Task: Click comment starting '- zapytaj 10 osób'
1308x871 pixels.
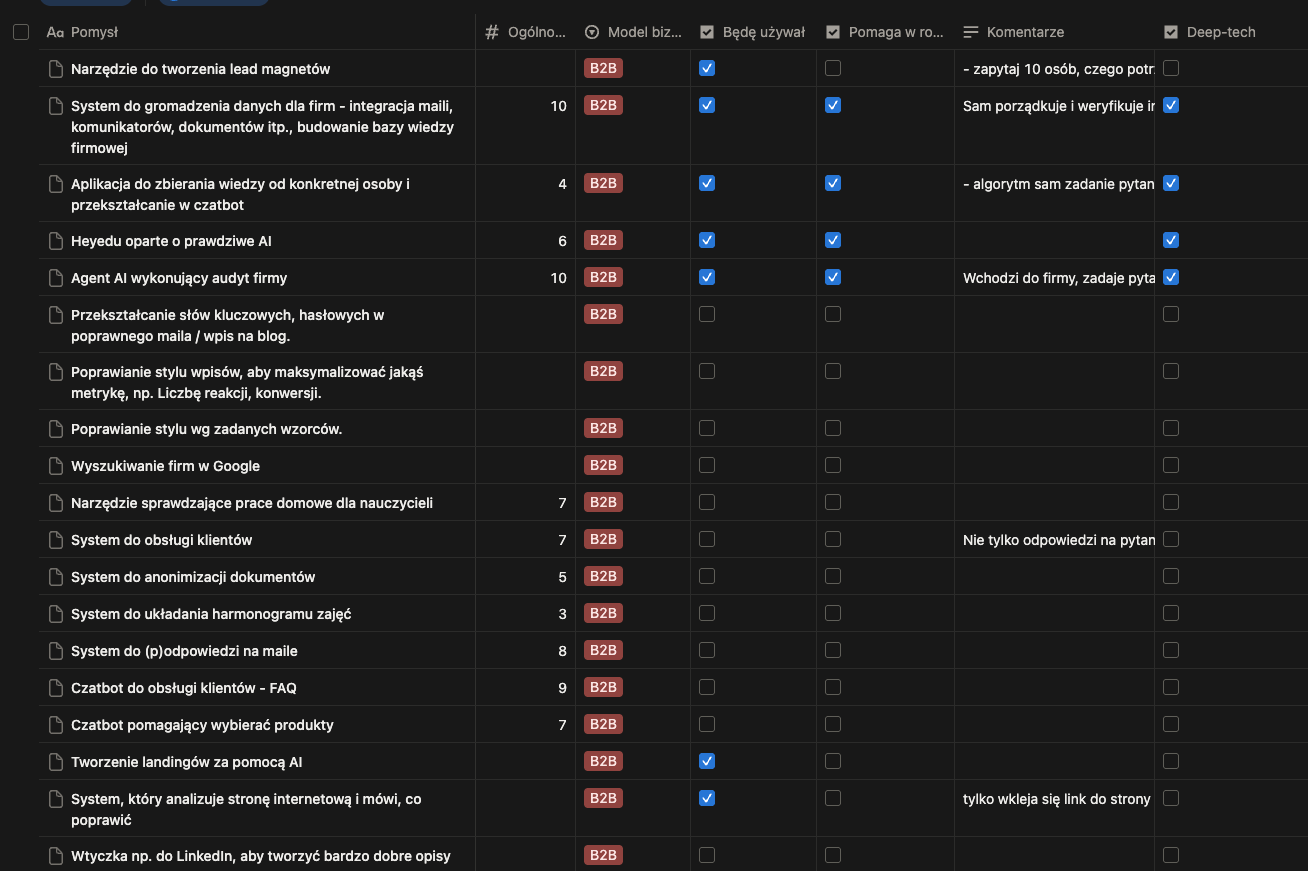Action: coord(1058,69)
